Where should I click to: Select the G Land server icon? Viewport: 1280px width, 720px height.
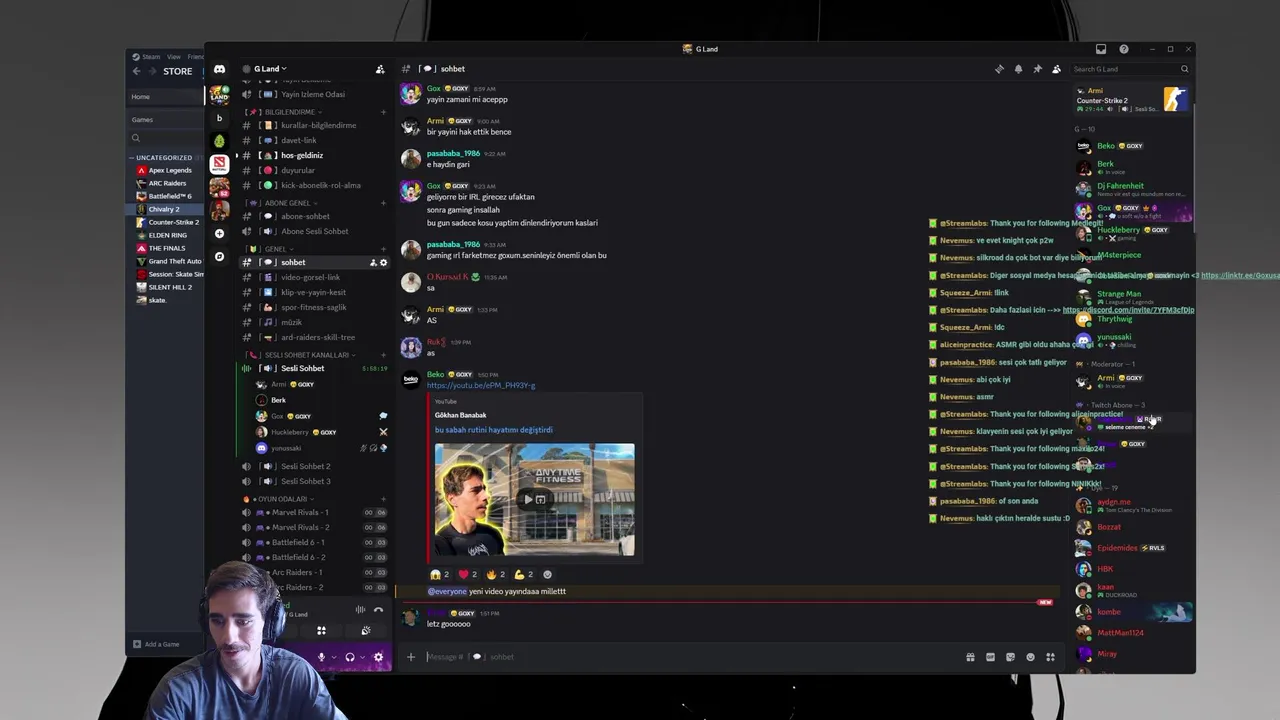219,95
